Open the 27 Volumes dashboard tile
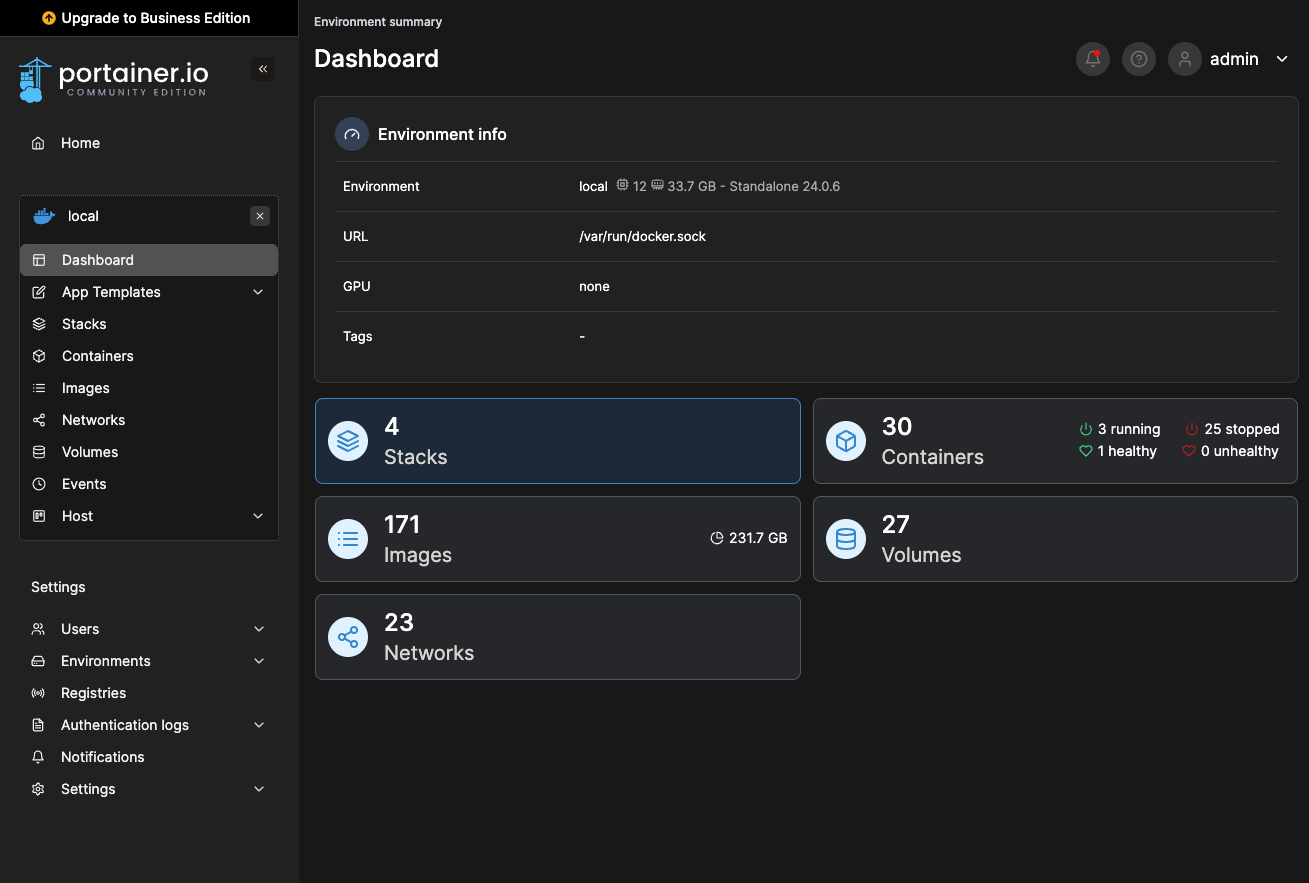The width and height of the screenshot is (1309, 883). (x=1055, y=539)
